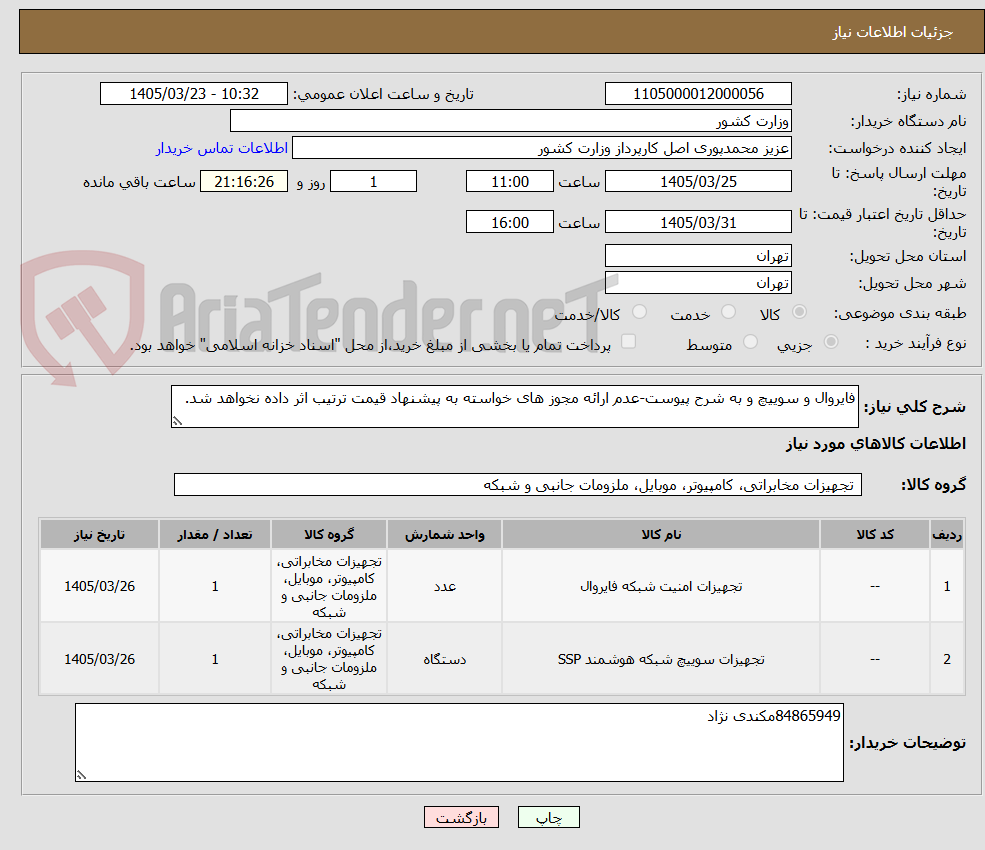Select the متوسط purchase type radio
The image size is (985, 850).
coord(750,342)
